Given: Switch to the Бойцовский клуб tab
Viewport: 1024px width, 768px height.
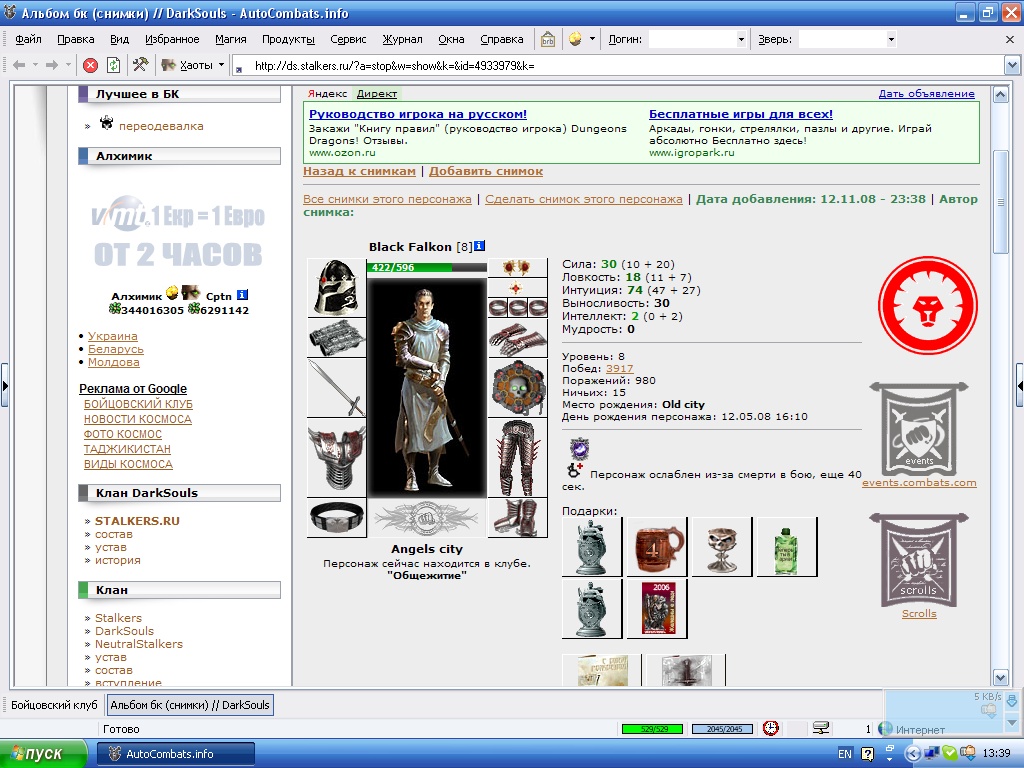Looking at the screenshot, I should [54, 705].
